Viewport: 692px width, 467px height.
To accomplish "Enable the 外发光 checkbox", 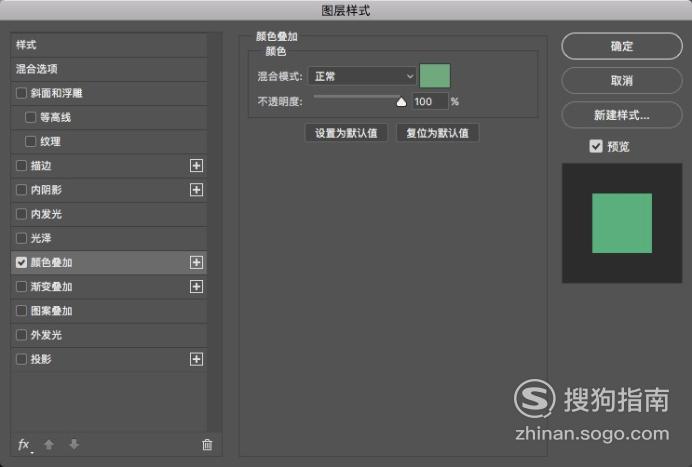I will (x=21, y=335).
